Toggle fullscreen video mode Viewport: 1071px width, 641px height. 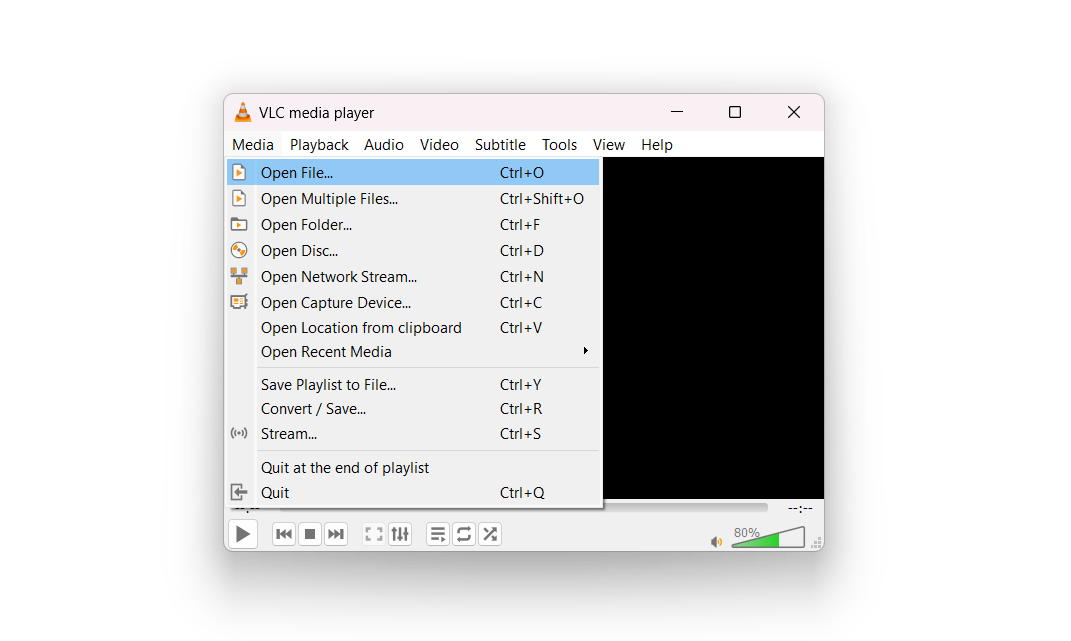[x=374, y=534]
